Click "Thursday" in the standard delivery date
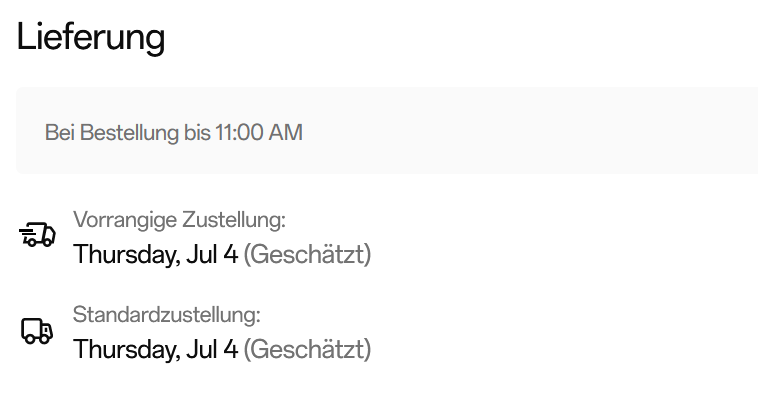The width and height of the screenshot is (758, 411). point(126,350)
